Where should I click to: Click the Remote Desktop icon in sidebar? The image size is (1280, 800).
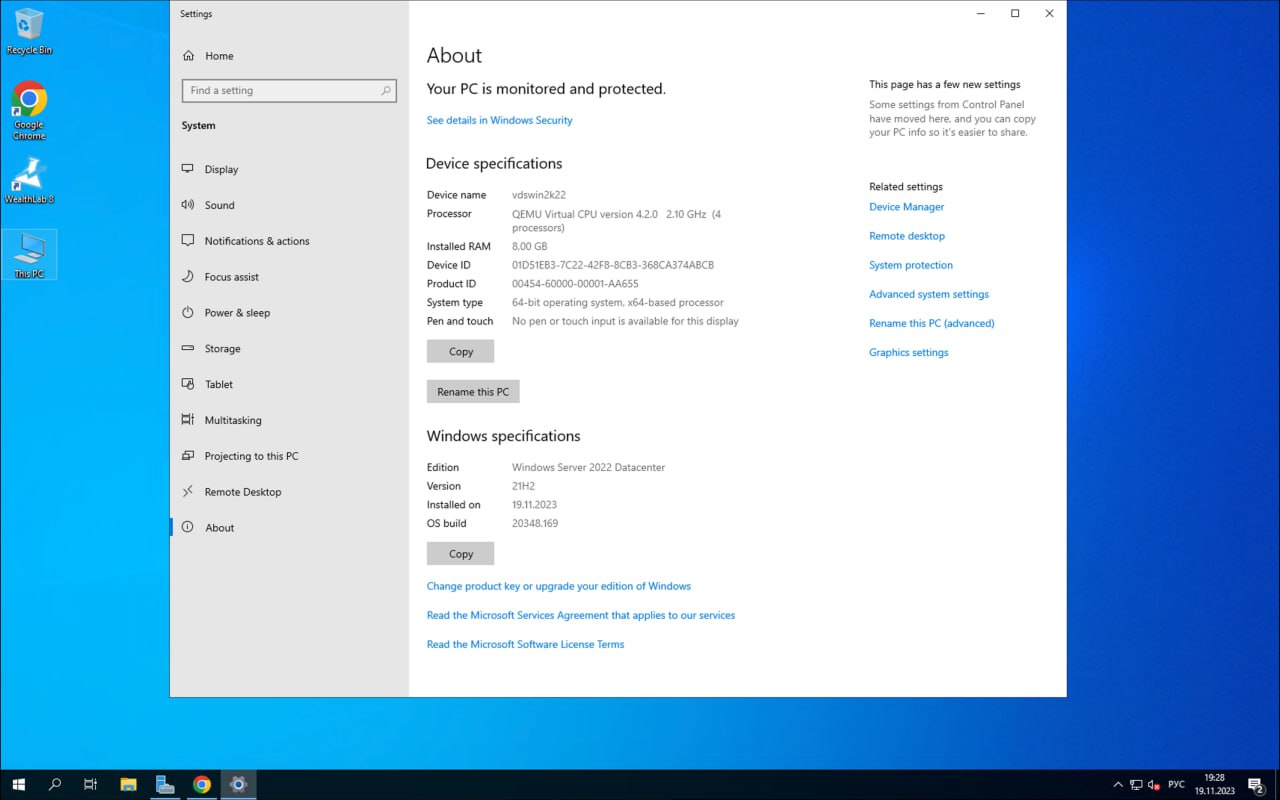188,492
